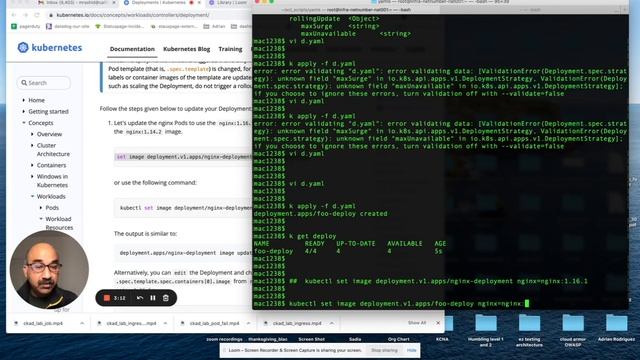Viewport: 640px width, 360px height.
Task: Open menu for ckad_lab_ingress.mp4 download
Action: pyautogui.click(x=332, y=323)
